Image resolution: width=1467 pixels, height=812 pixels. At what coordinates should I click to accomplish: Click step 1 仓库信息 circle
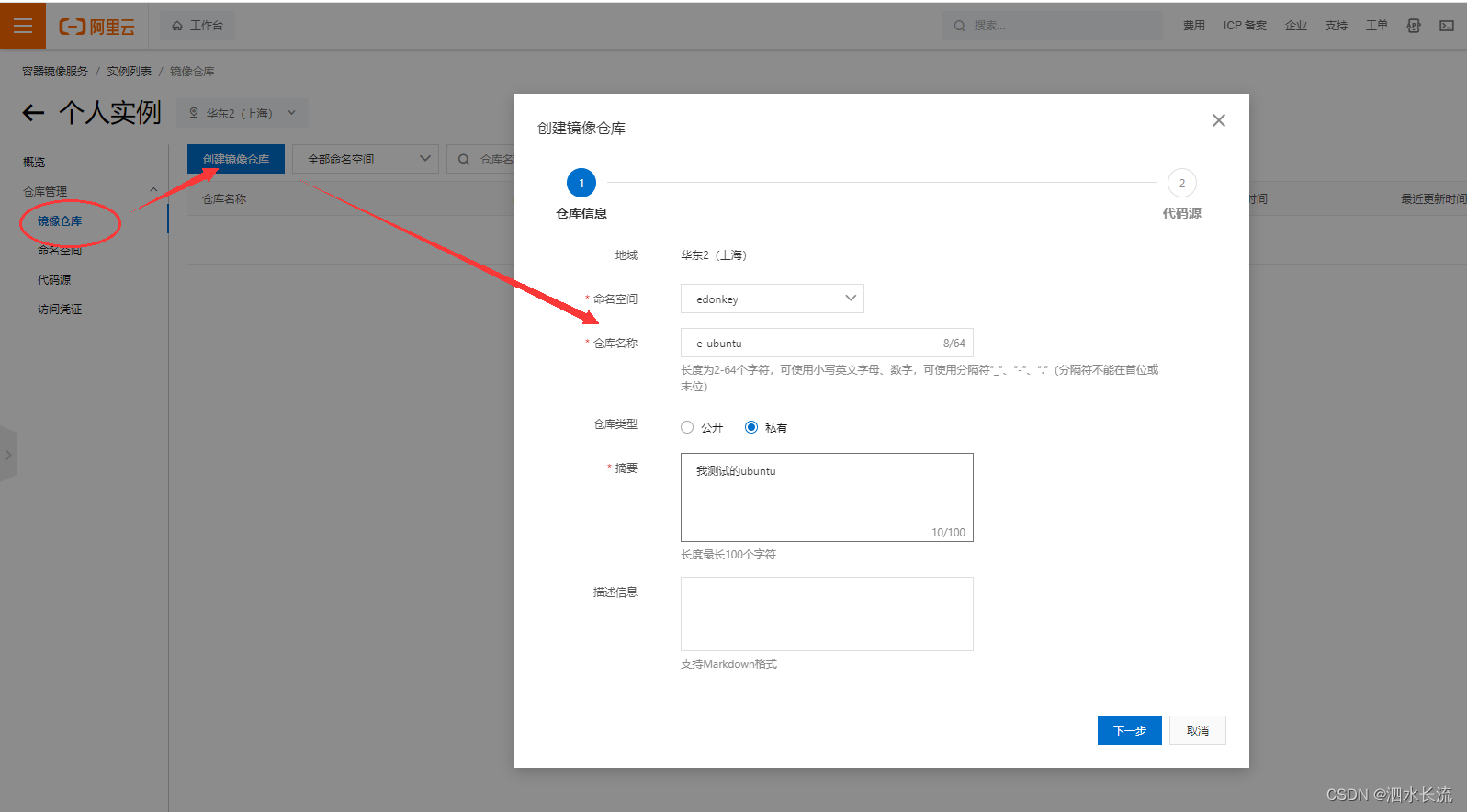coord(581,183)
